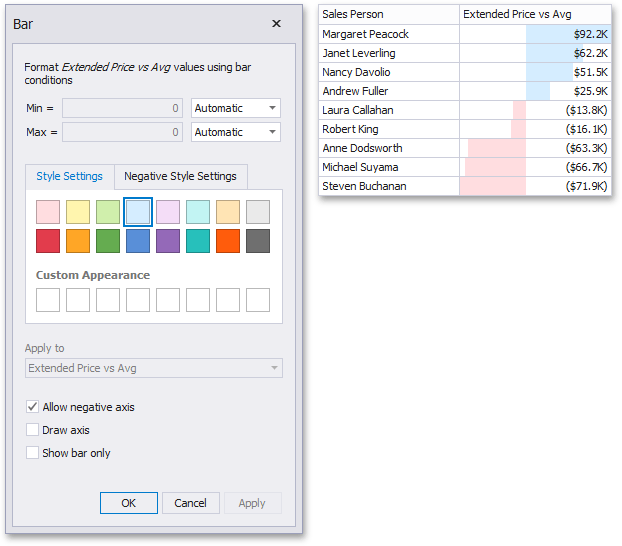Image resolution: width=622 pixels, height=546 pixels.
Task: Pick the pale red color swatch
Action: 48,212
